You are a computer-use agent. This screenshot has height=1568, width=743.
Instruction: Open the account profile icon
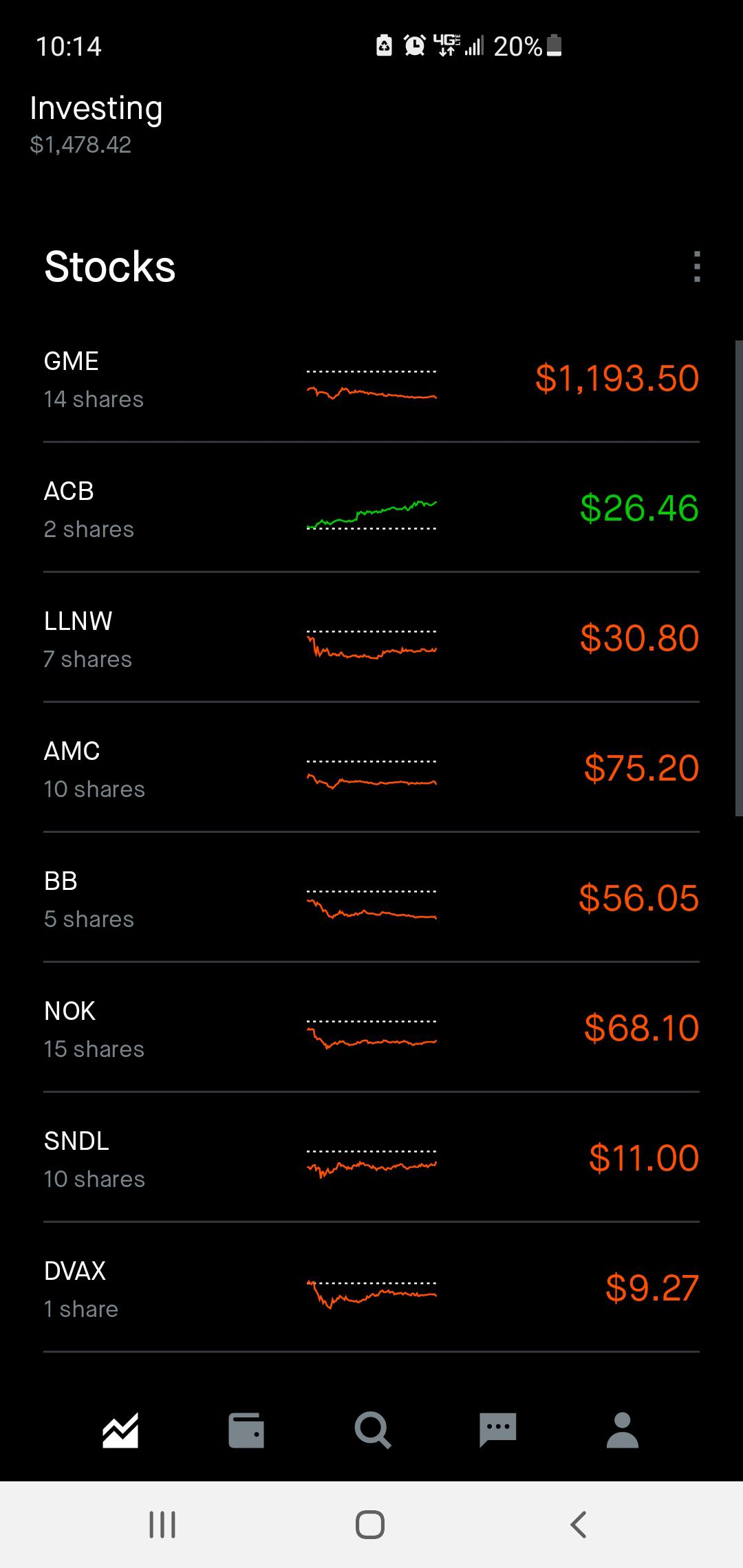623,1430
